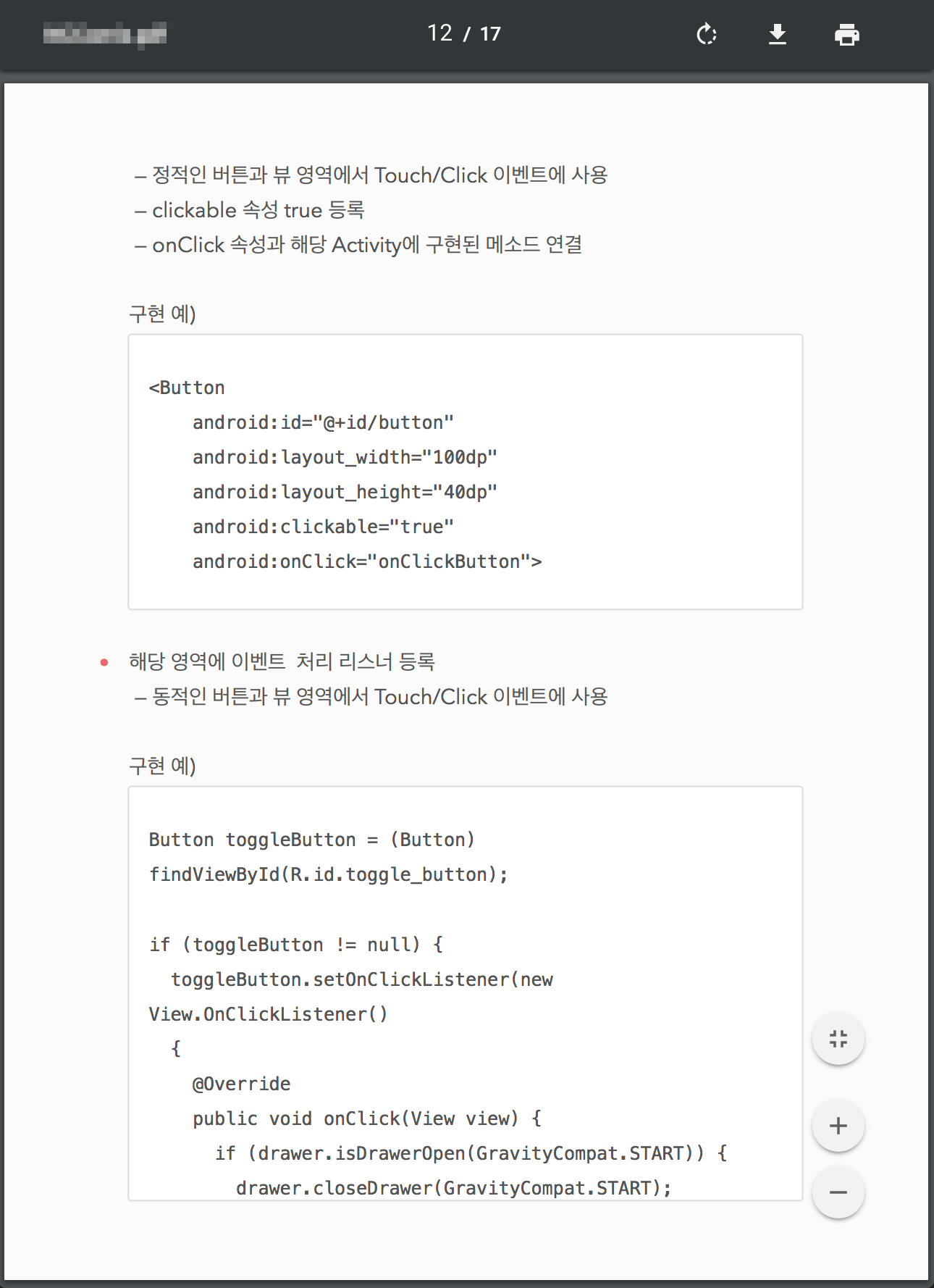Zoom in with the plus button
This screenshot has height=1288, width=934.
(x=838, y=1126)
